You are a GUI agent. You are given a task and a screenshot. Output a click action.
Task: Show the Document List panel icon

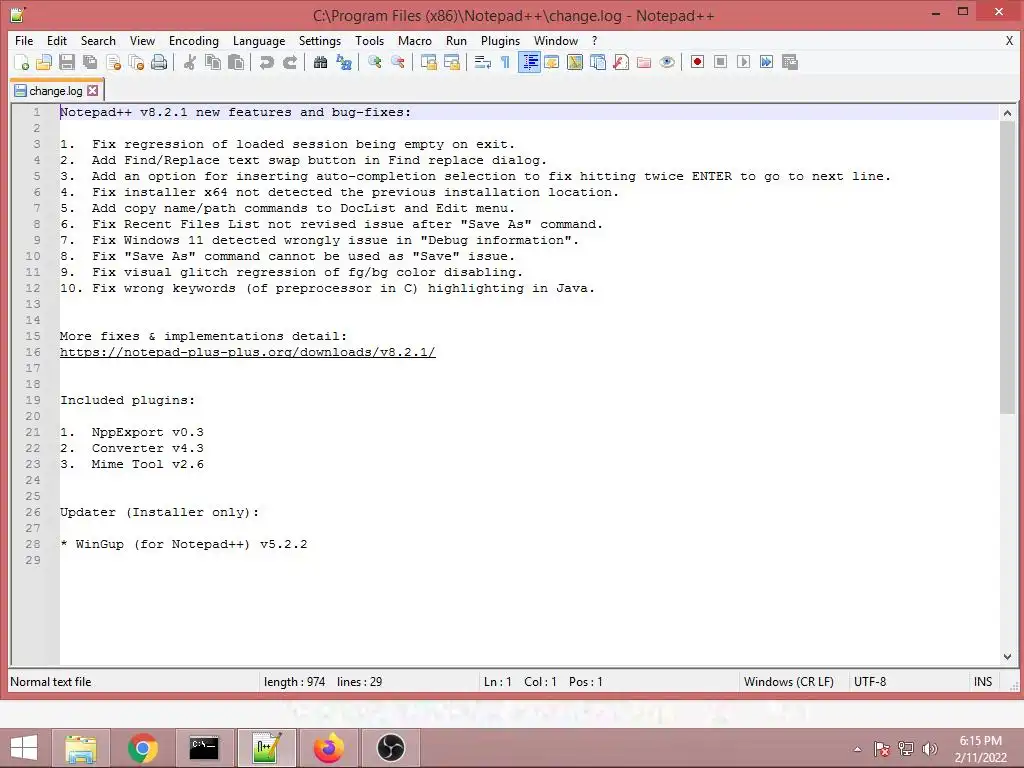tap(598, 63)
